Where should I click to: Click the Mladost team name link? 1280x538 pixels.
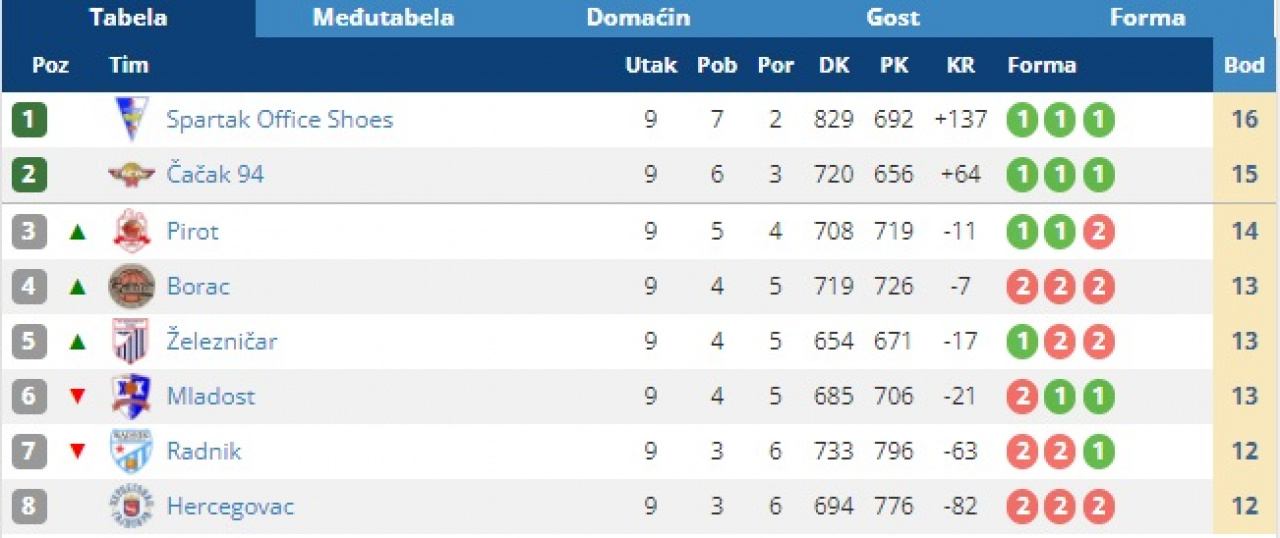(x=211, y=396)
